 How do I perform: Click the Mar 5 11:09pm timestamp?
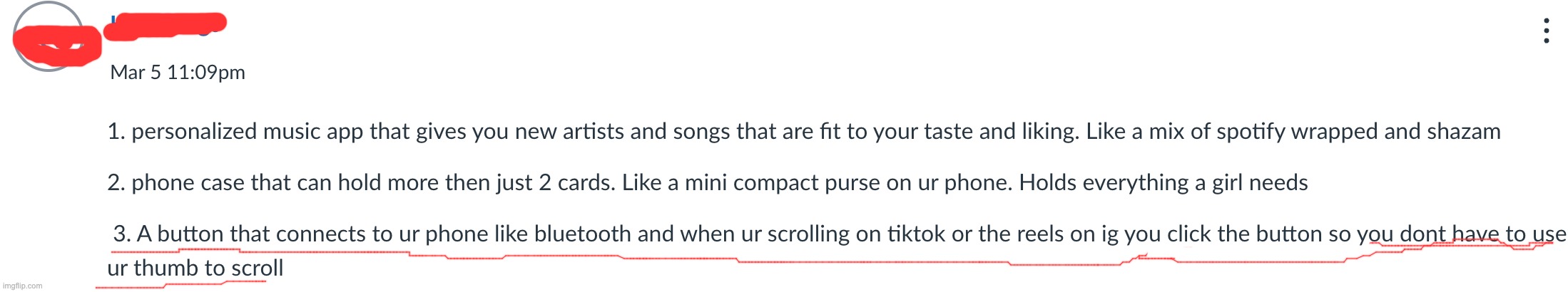pos(178,73)
